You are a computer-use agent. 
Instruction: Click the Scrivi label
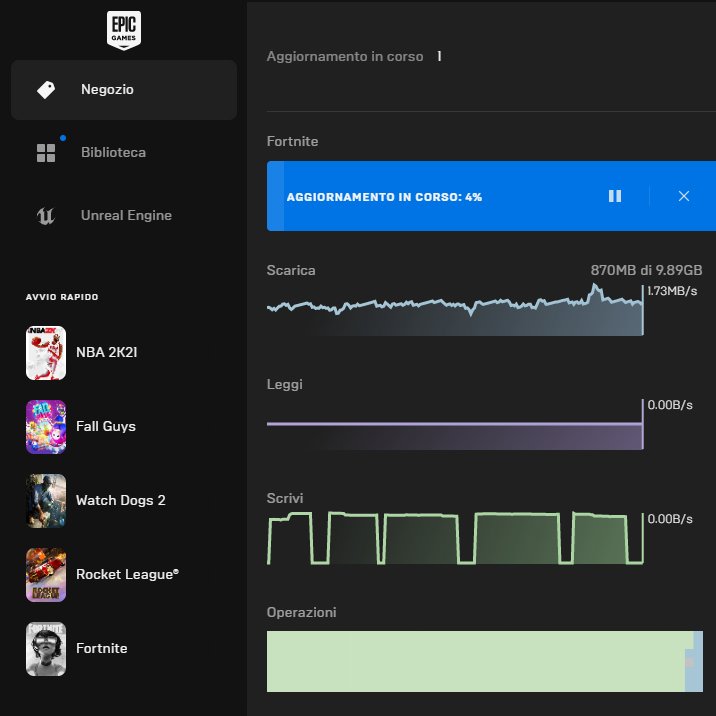tap(285, 498)
